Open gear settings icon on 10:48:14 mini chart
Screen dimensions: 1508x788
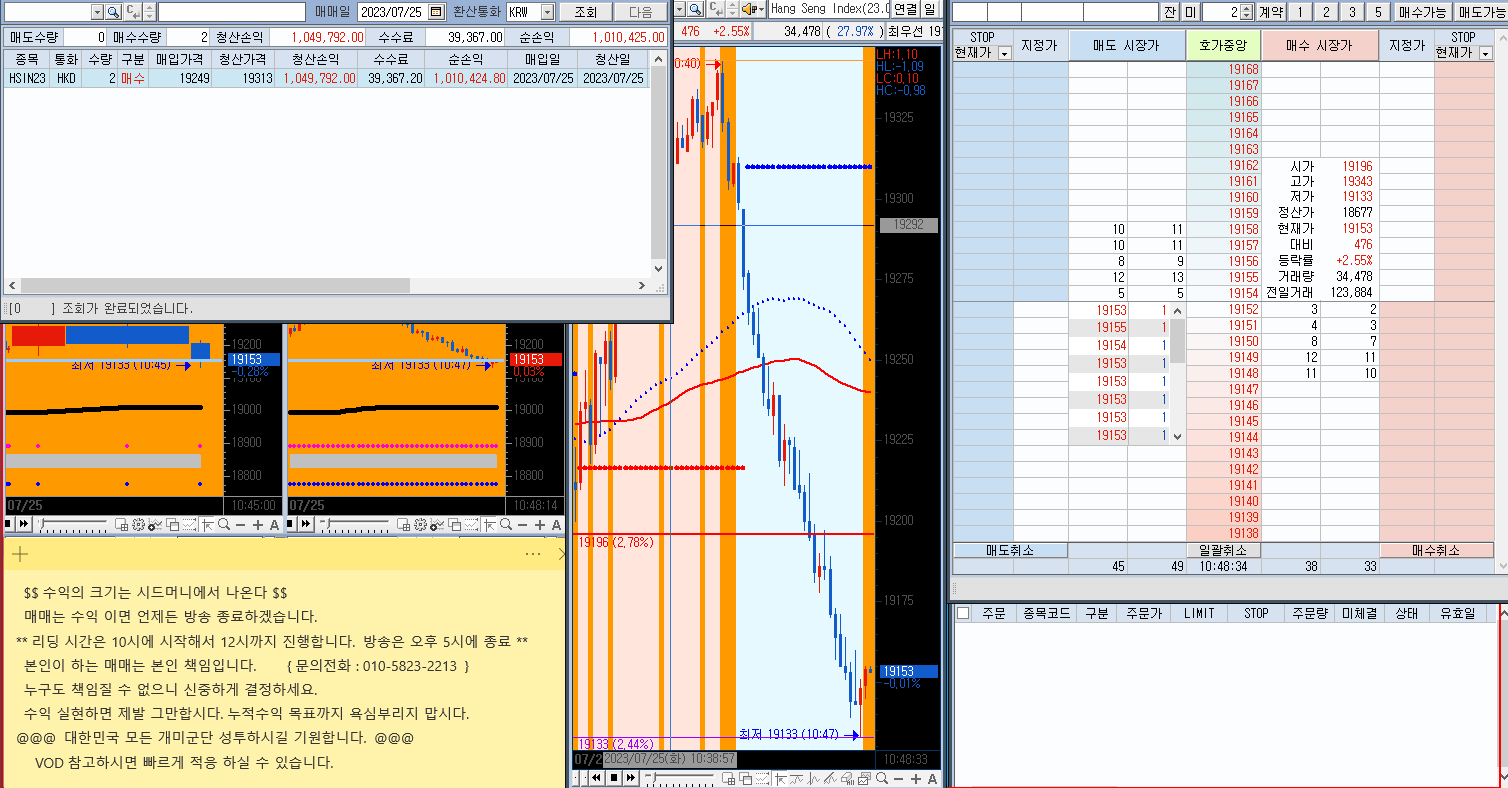point(420,524)
